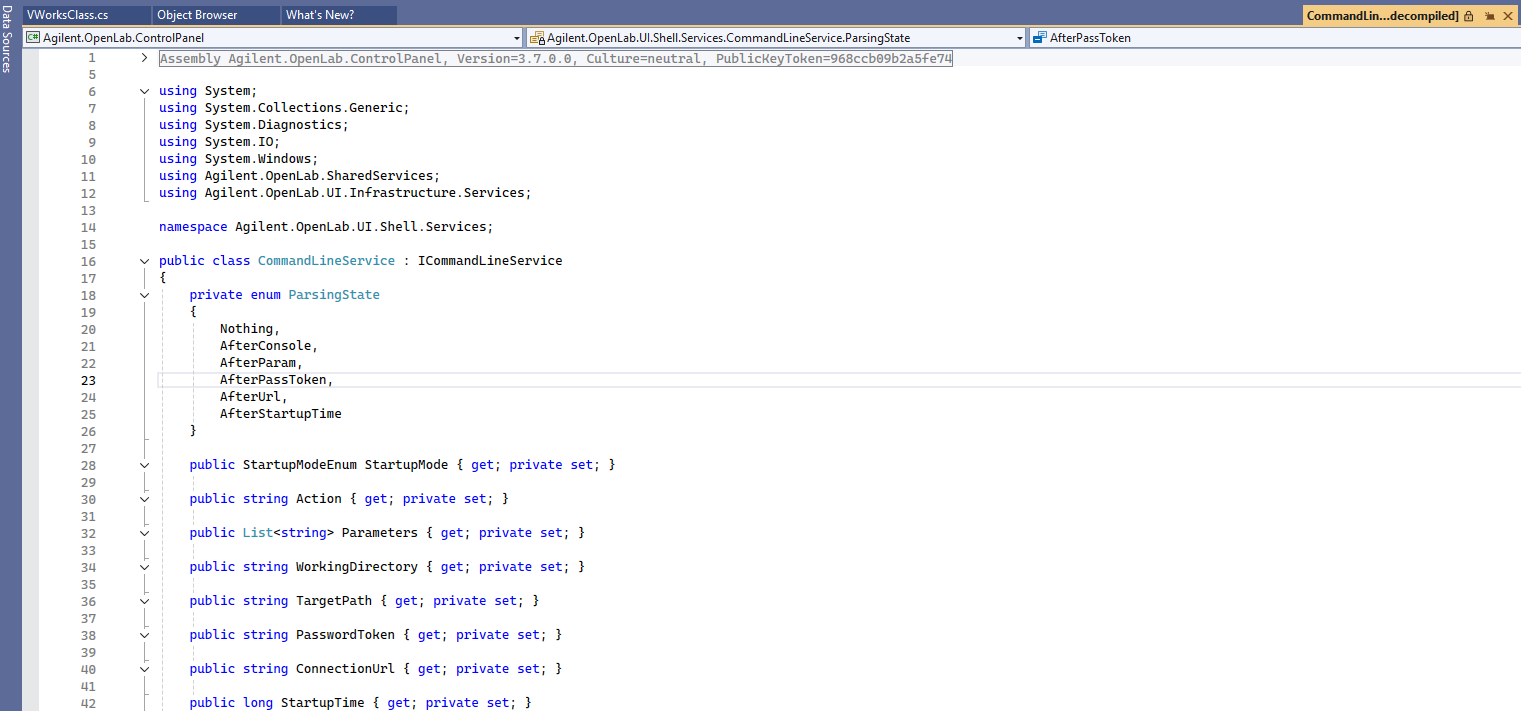
Task: Click 'using Agilent.OpenLab.UI.Infrastructure.Services;' line
Action: click(346, 193)
